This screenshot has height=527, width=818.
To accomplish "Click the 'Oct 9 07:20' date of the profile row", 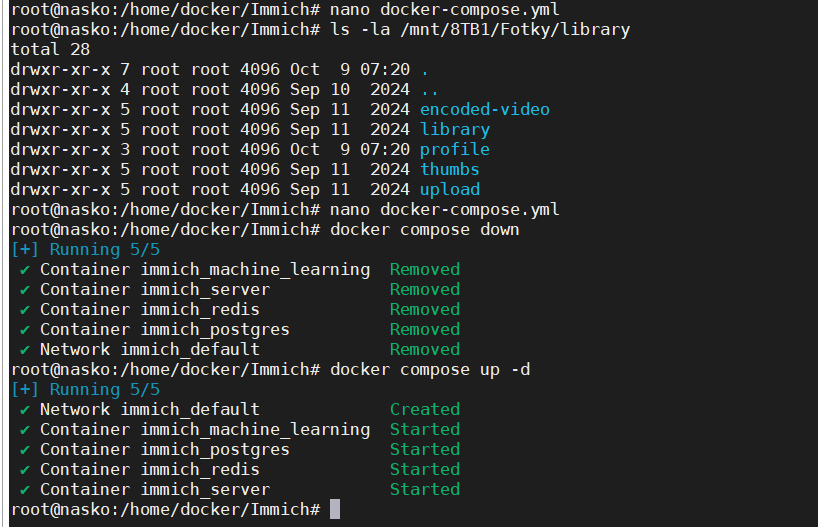I will [350, 149].
